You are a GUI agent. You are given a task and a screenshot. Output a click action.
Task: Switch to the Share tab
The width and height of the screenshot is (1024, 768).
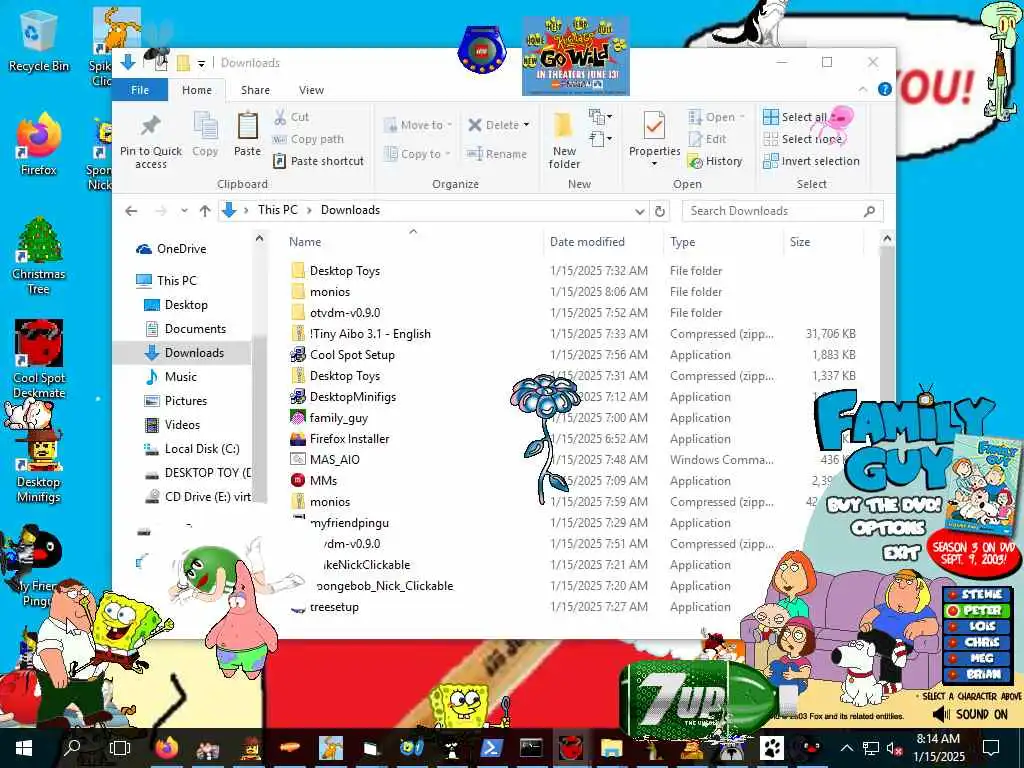pos(255,89)
